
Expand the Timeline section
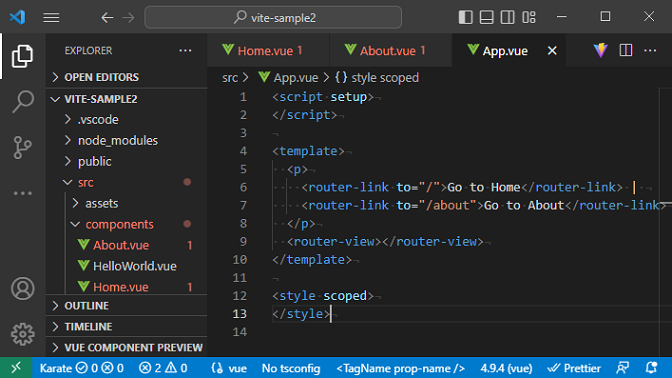[x=126, y=327]
